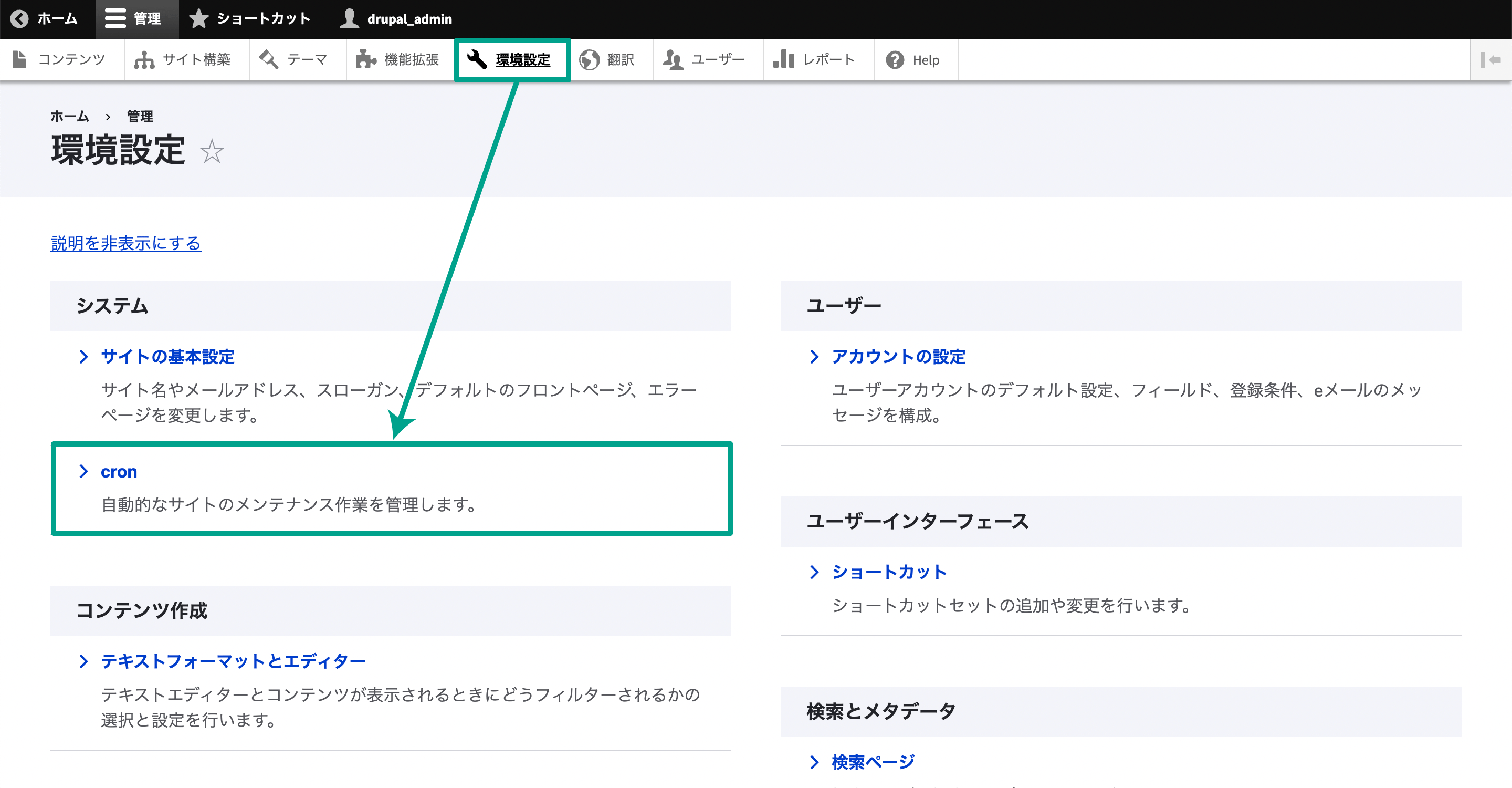Screen dimensions: 1512x788
Task: Click 説明を非表示にする link
Action: click(x=125, y=243)
